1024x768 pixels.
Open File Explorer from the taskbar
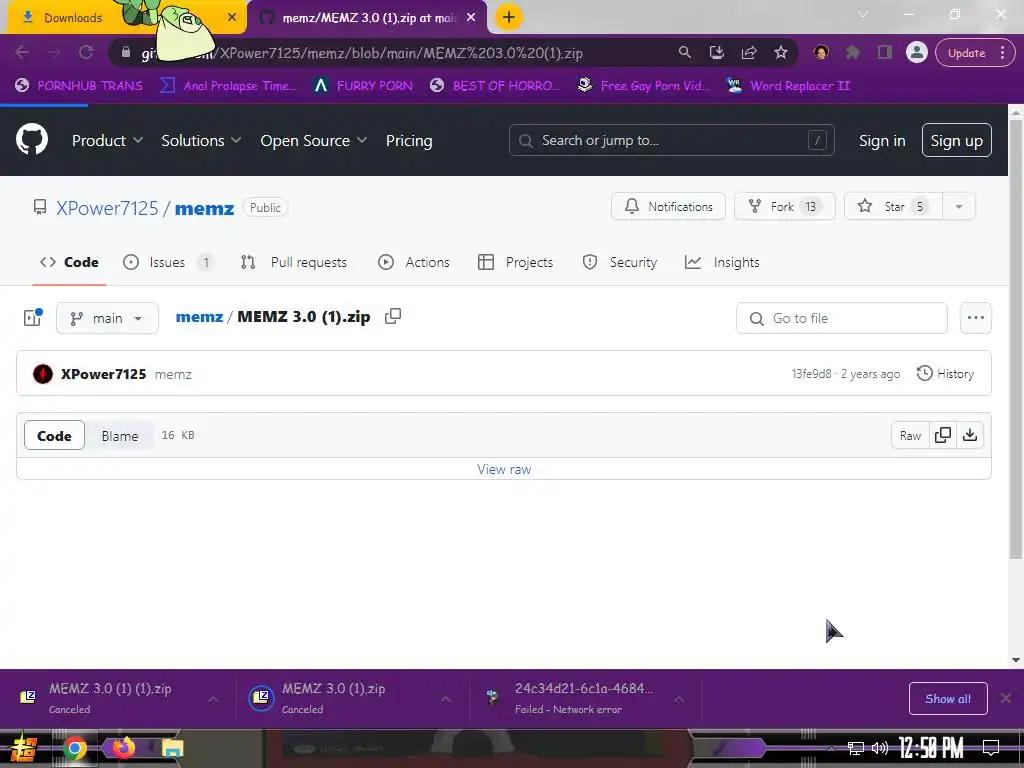pos(172,748)
